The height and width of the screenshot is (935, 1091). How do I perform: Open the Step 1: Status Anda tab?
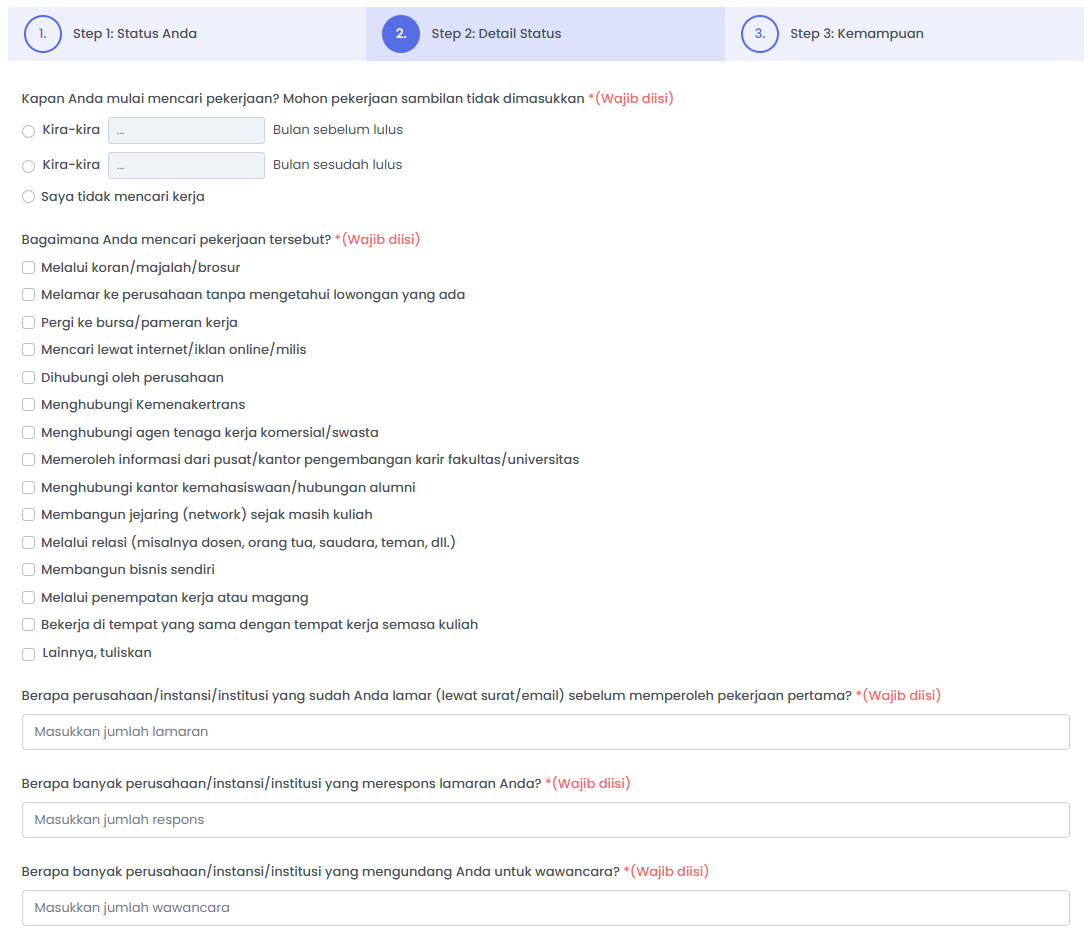pos(134,34)
